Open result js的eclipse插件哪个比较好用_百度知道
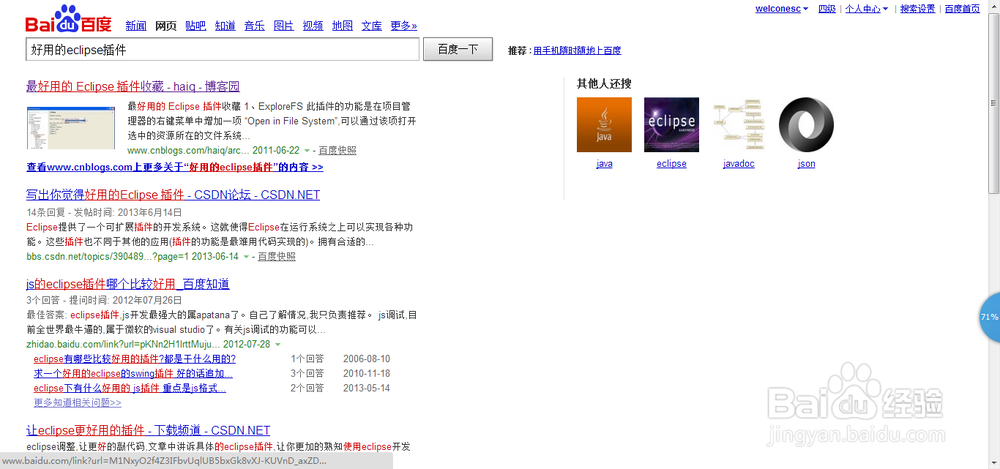Viewport: 1000px width, 469px height. point(128,284)
